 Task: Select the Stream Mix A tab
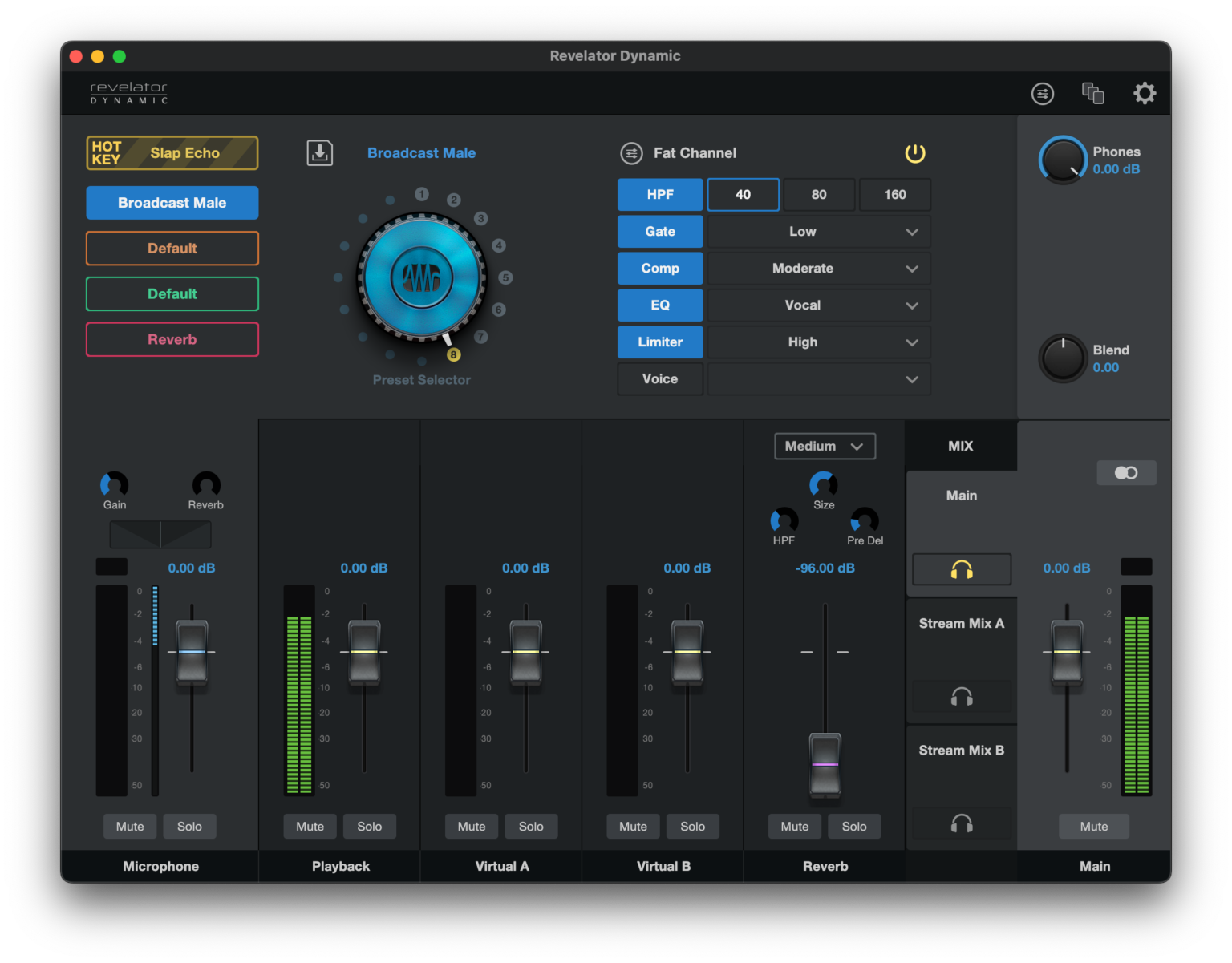(962, 623)
